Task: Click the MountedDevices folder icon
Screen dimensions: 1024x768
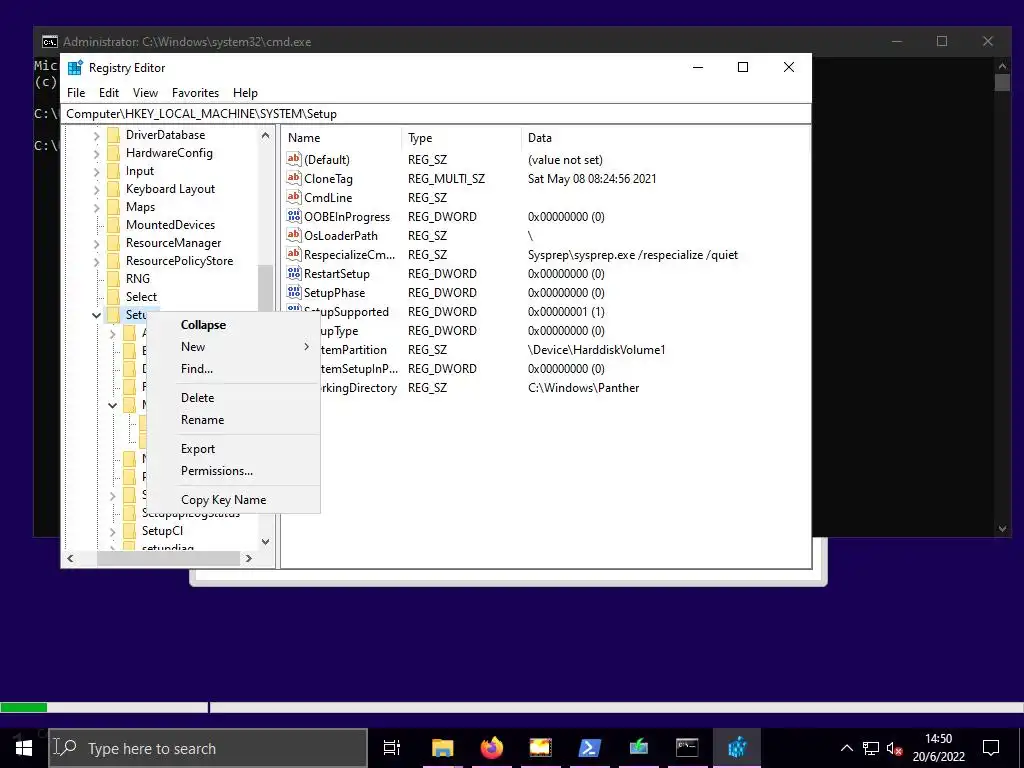Action: tap(114, 225)
